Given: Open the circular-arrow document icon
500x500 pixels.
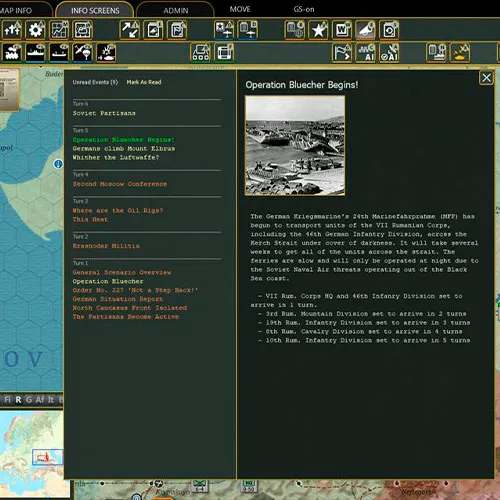Looking at the screenshot, I should point(389,30).
